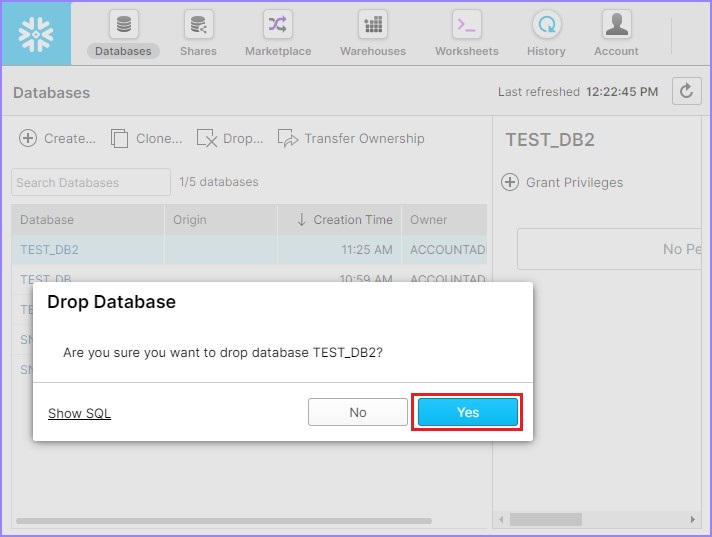Click the 1/5 databases count text
This screenshot has width=712, height=537.
tap(219, 182)
